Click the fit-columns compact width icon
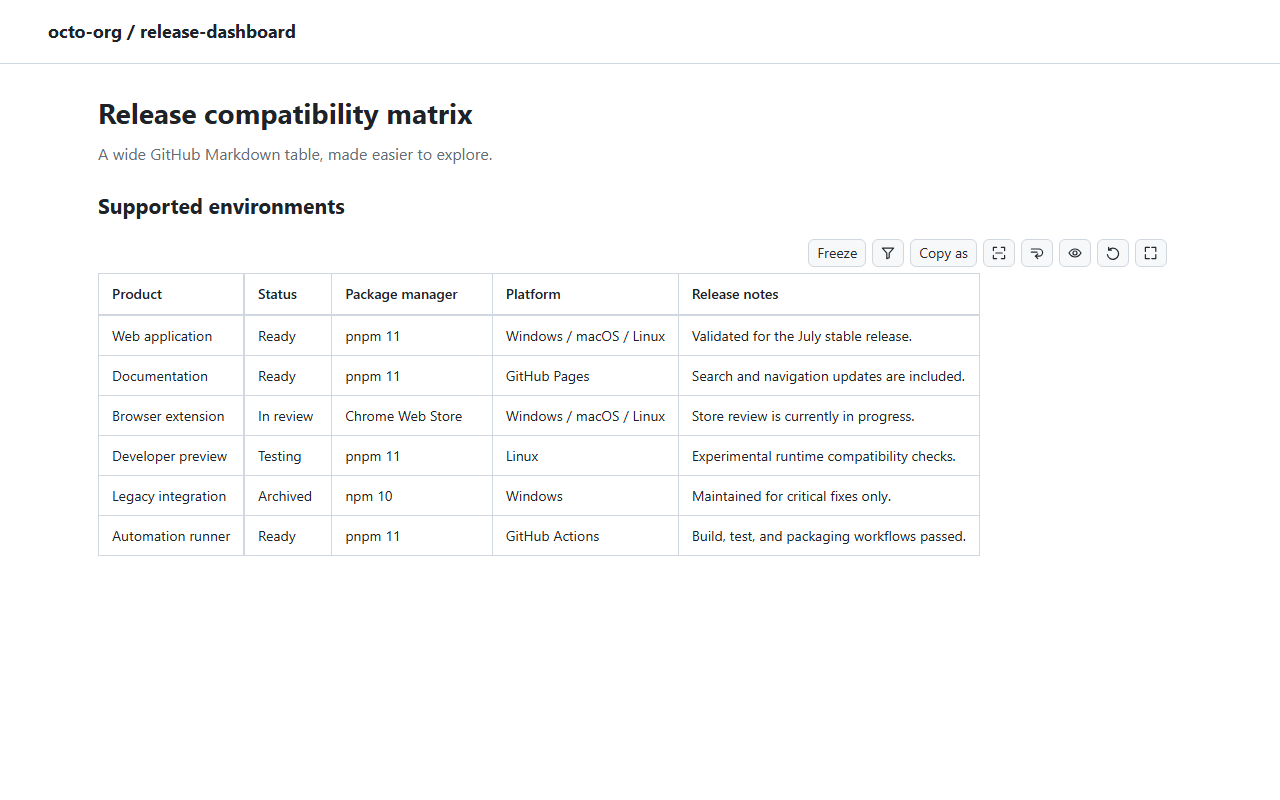1280x800 pixels. 999,253
